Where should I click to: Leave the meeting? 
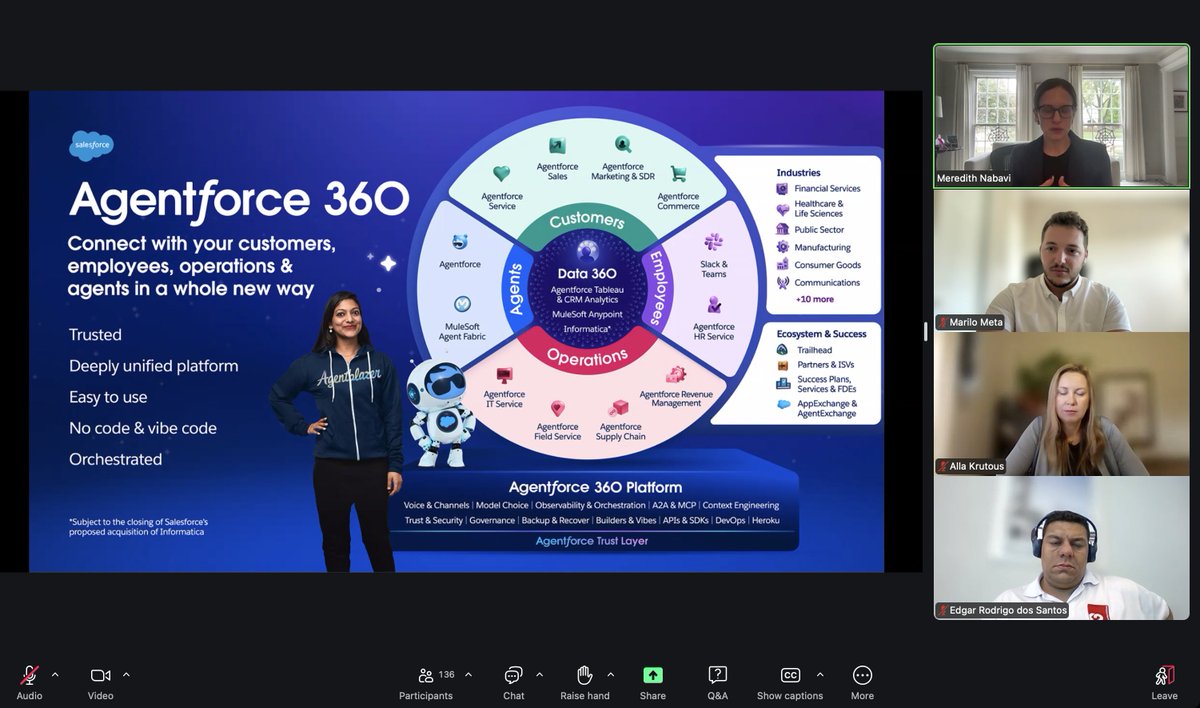1164,682
